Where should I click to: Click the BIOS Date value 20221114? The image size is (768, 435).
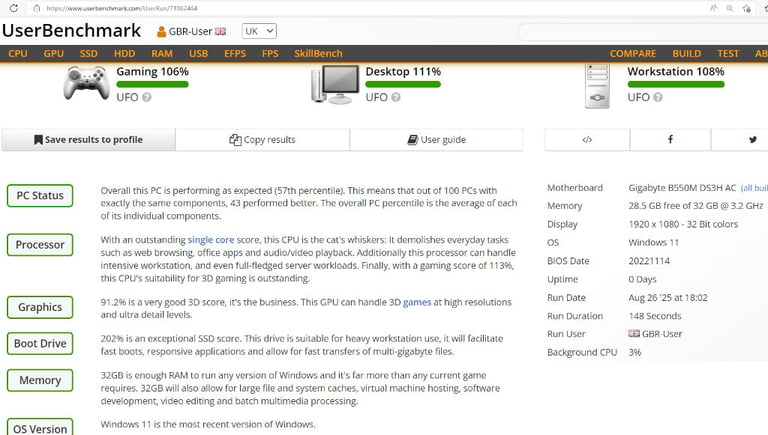[649, 261]
